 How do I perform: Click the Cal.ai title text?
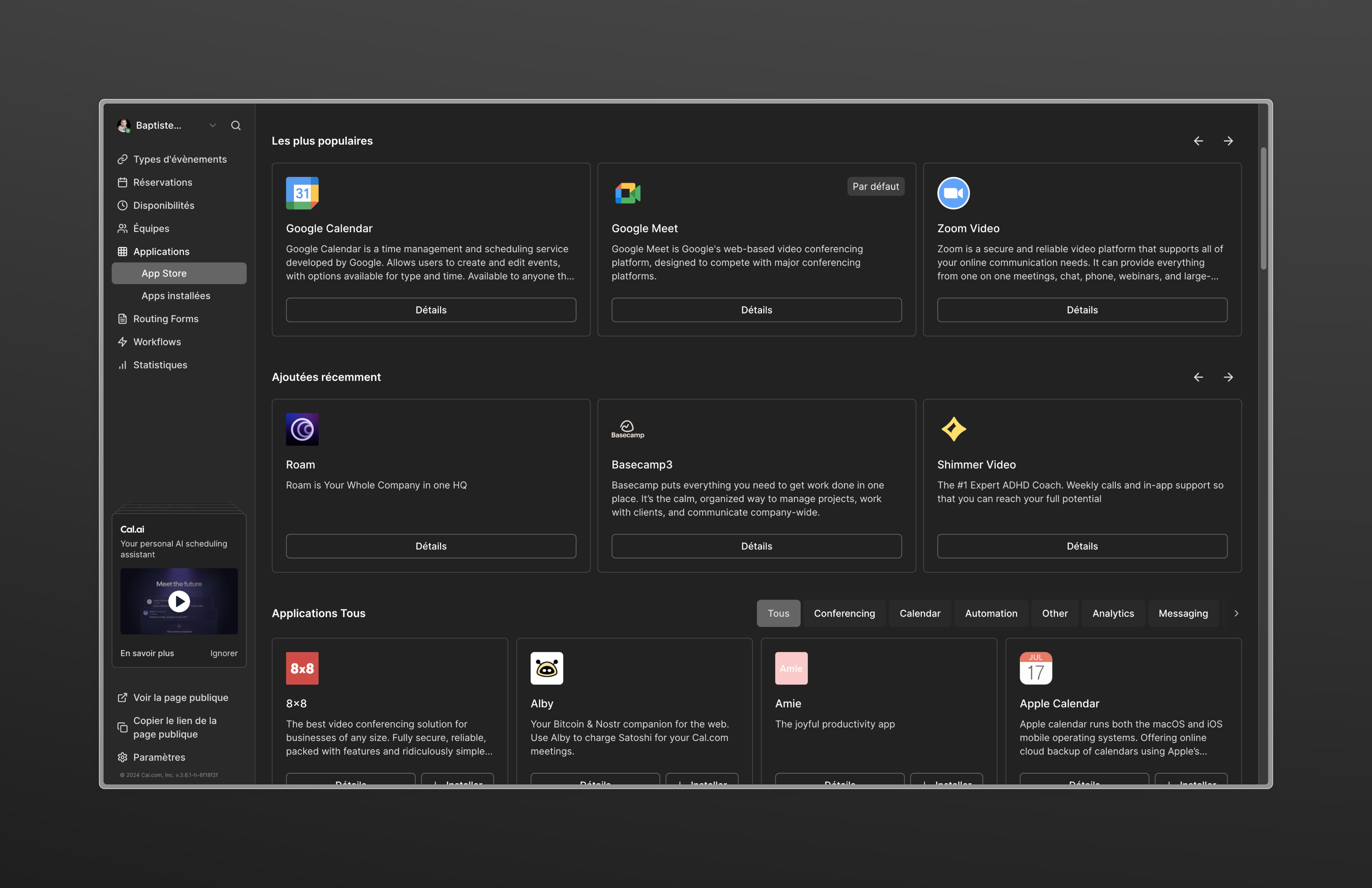point(132,529)
